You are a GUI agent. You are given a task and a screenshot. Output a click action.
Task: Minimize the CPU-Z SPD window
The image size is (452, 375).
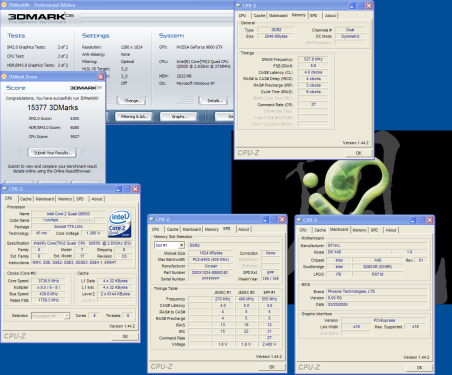(265, 219)
